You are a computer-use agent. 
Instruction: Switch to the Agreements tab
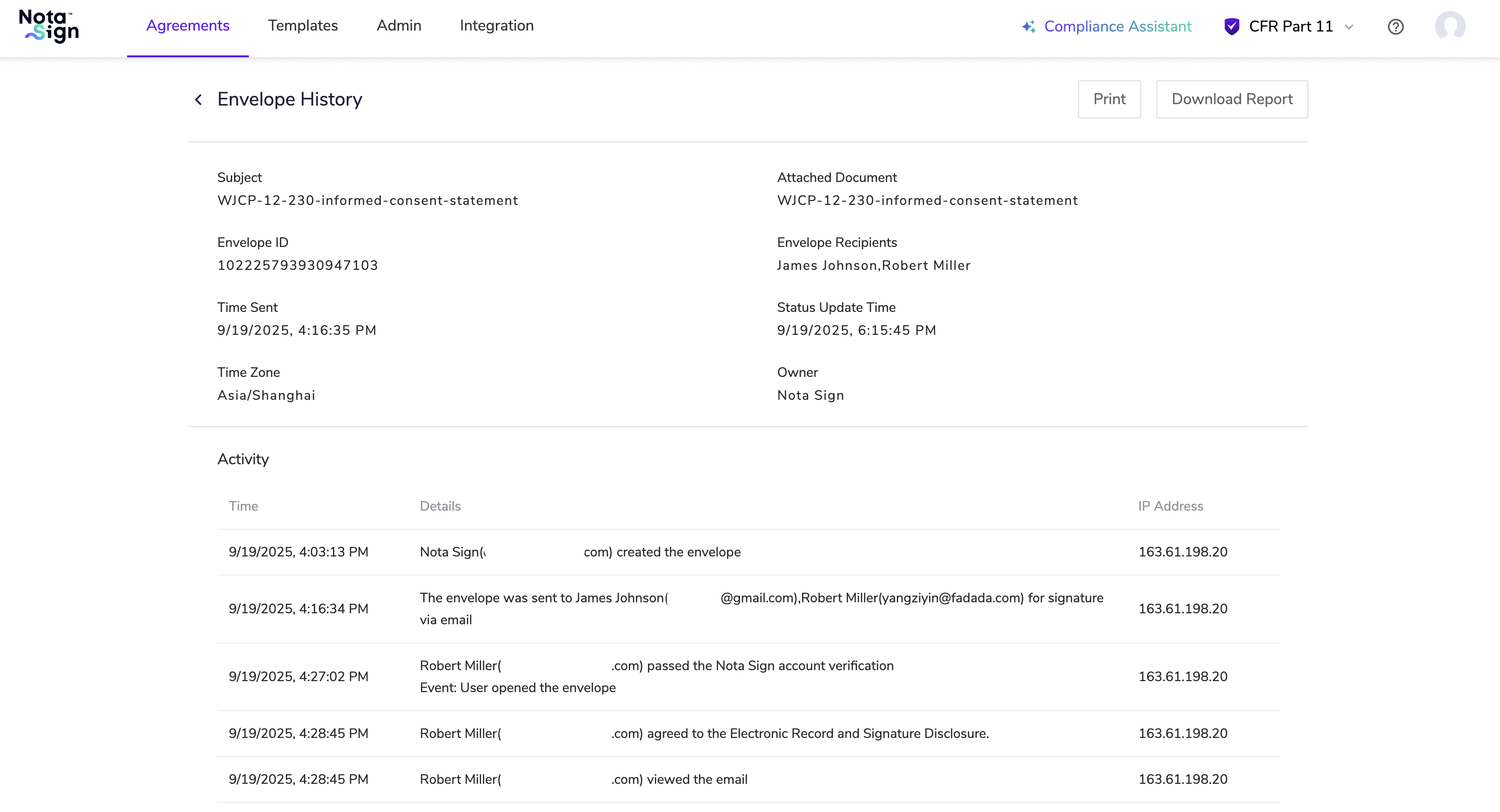point(187,26)
